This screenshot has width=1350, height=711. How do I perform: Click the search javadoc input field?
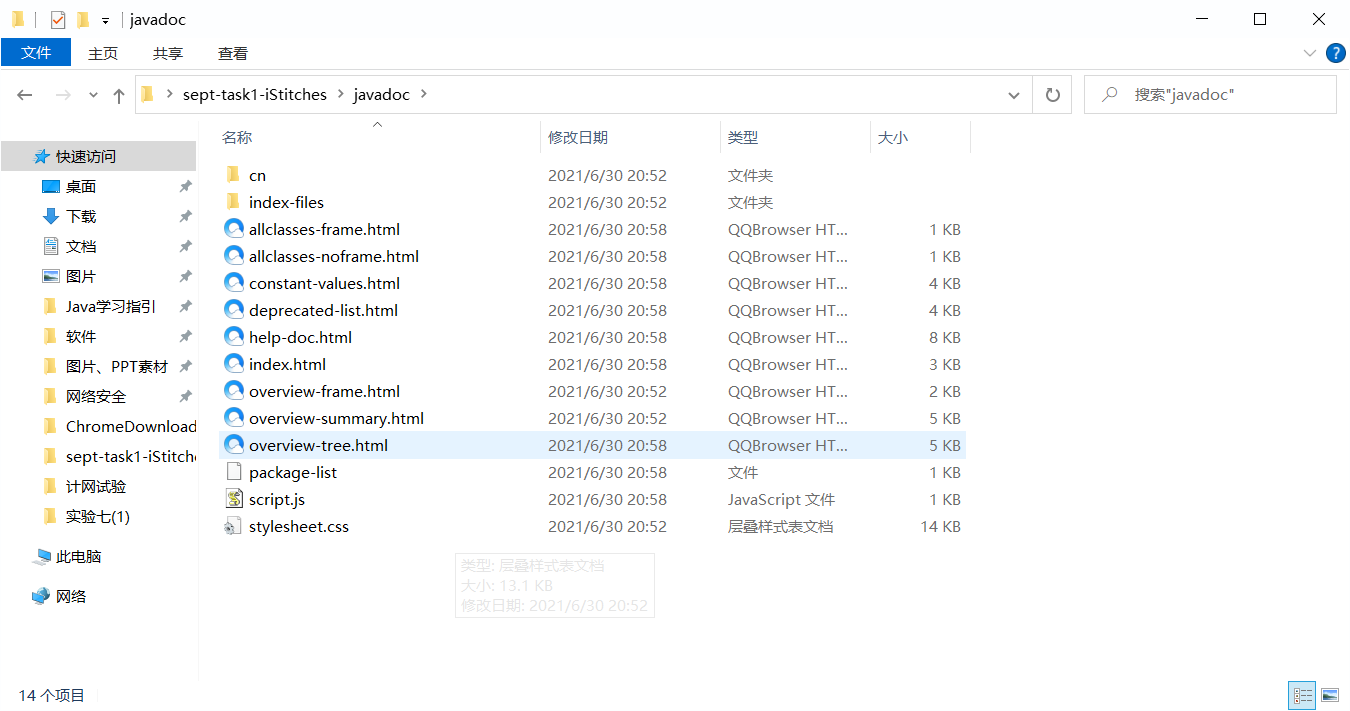[1210, 95]
